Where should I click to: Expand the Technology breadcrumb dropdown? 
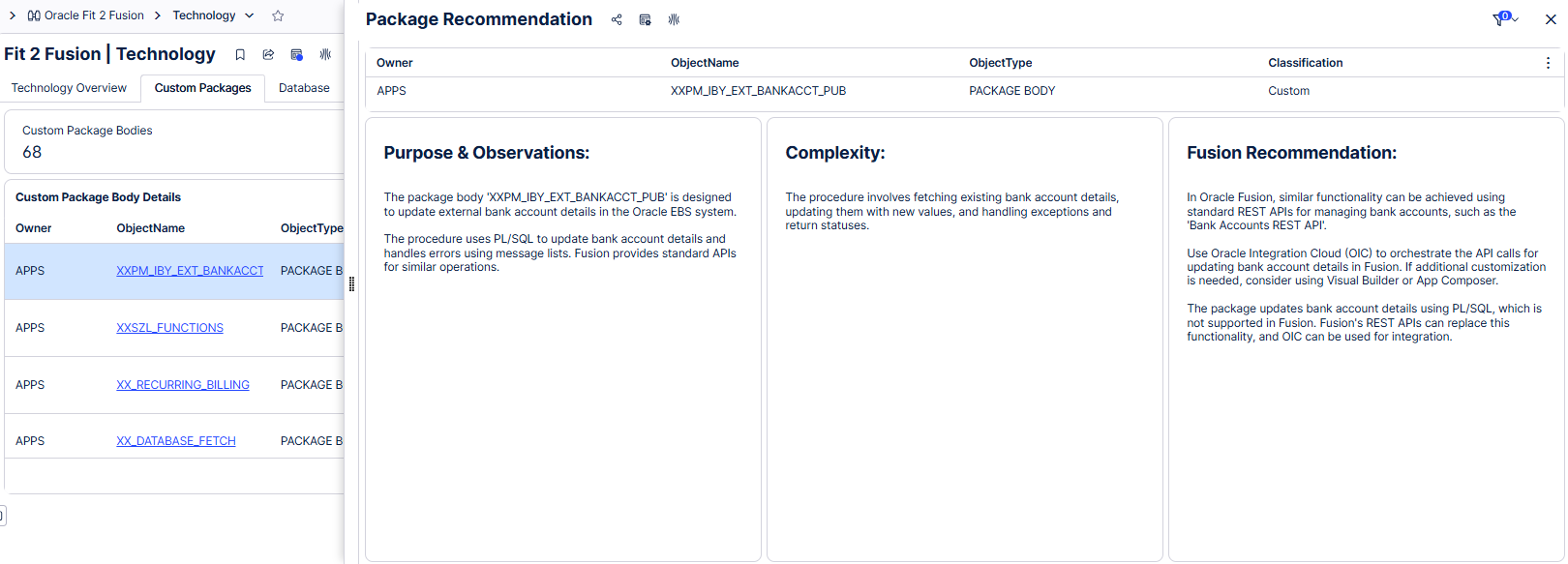tap(249, 15)
